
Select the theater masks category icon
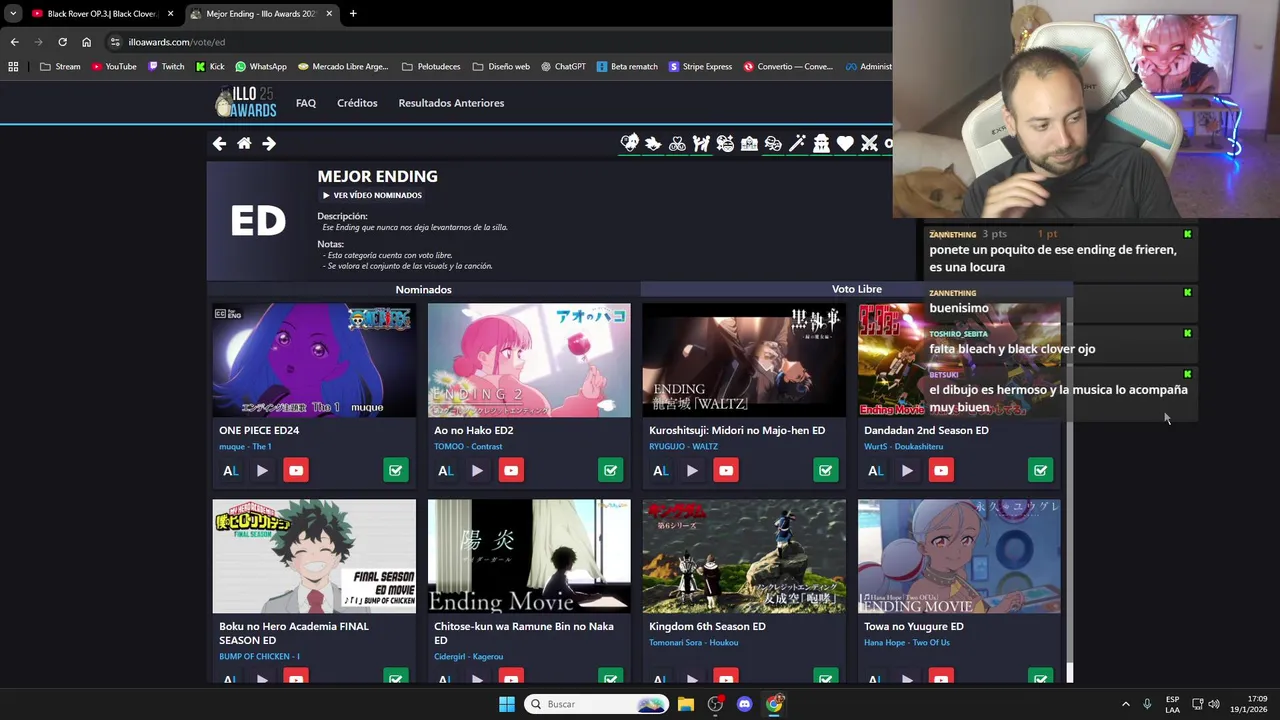(x=773, y=144)
